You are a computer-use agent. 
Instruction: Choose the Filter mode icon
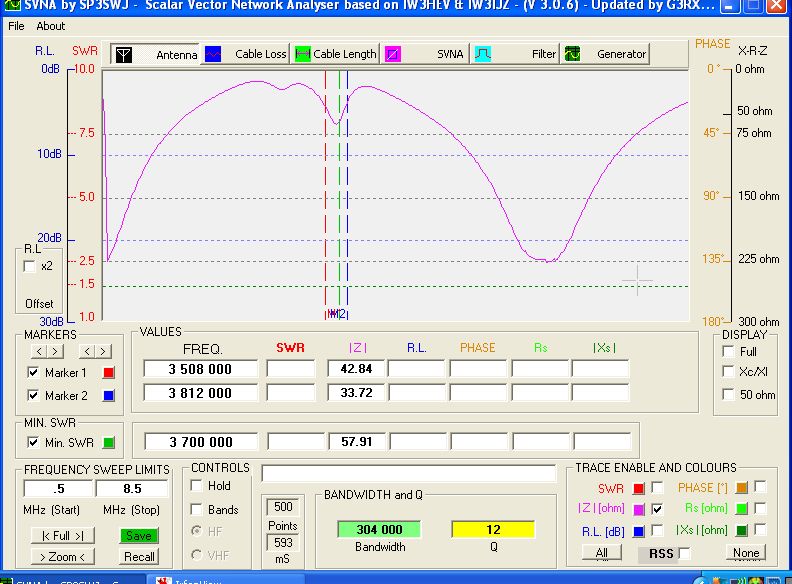coord(482,54)
